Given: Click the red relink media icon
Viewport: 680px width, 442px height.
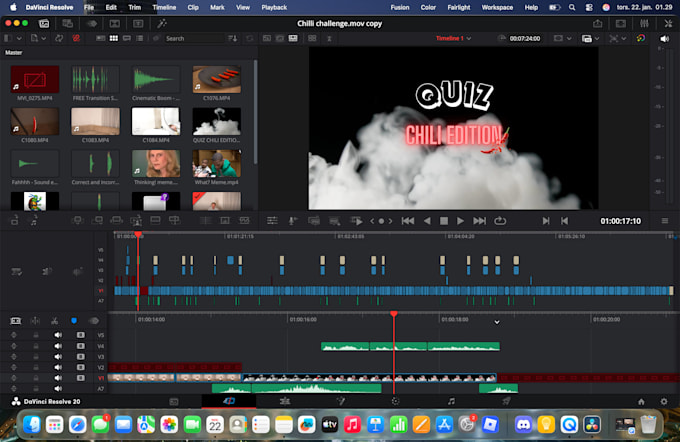Looking at the screenshot, I should (x=76, y=39).
